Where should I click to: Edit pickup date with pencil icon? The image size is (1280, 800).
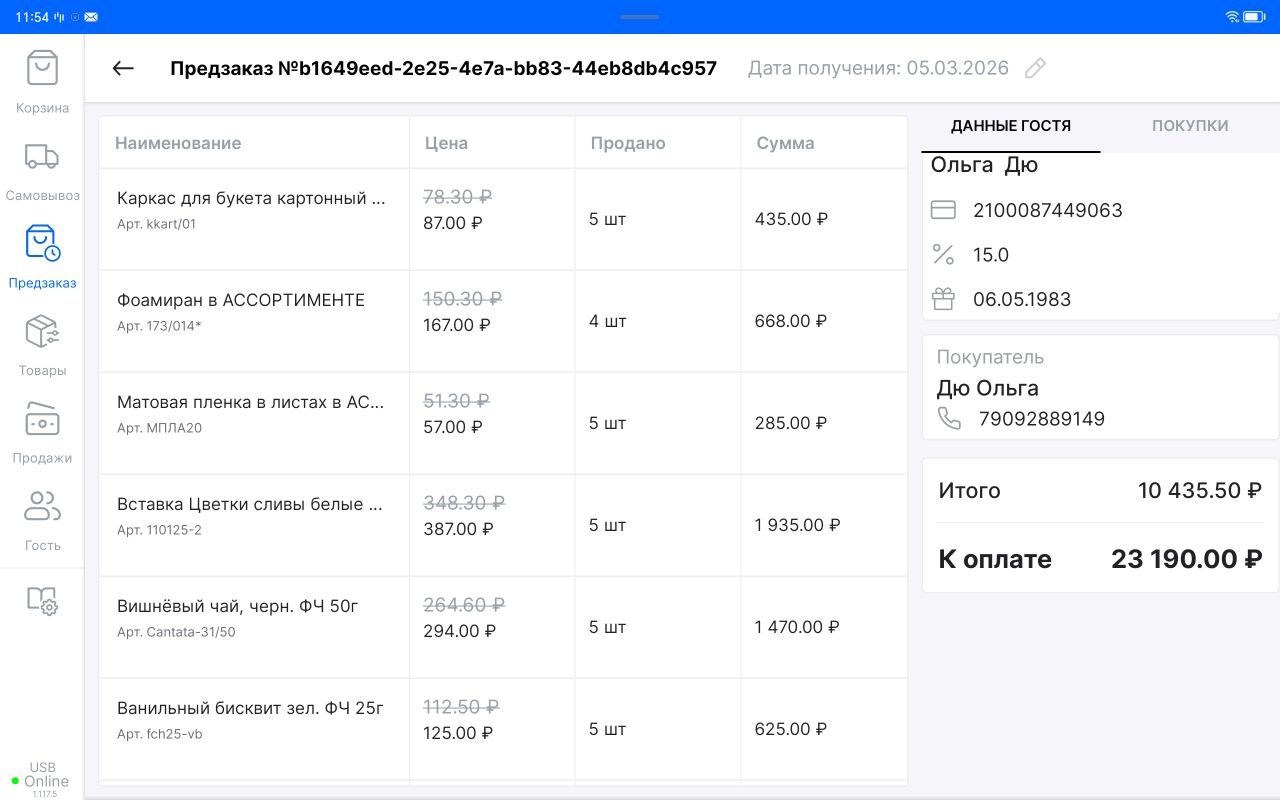tap(1035, 68)
